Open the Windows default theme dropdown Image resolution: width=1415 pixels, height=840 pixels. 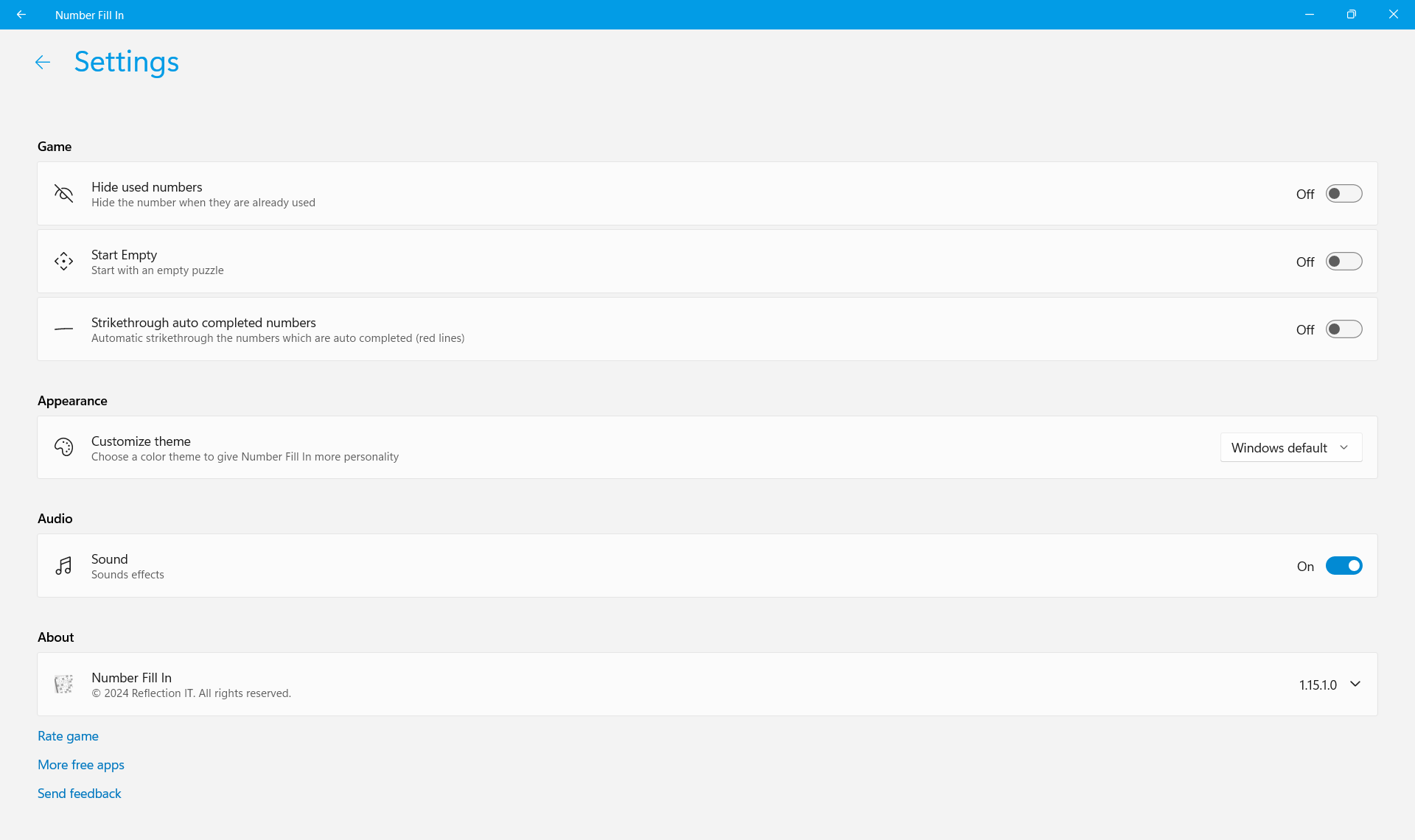tap(1290, 448)
